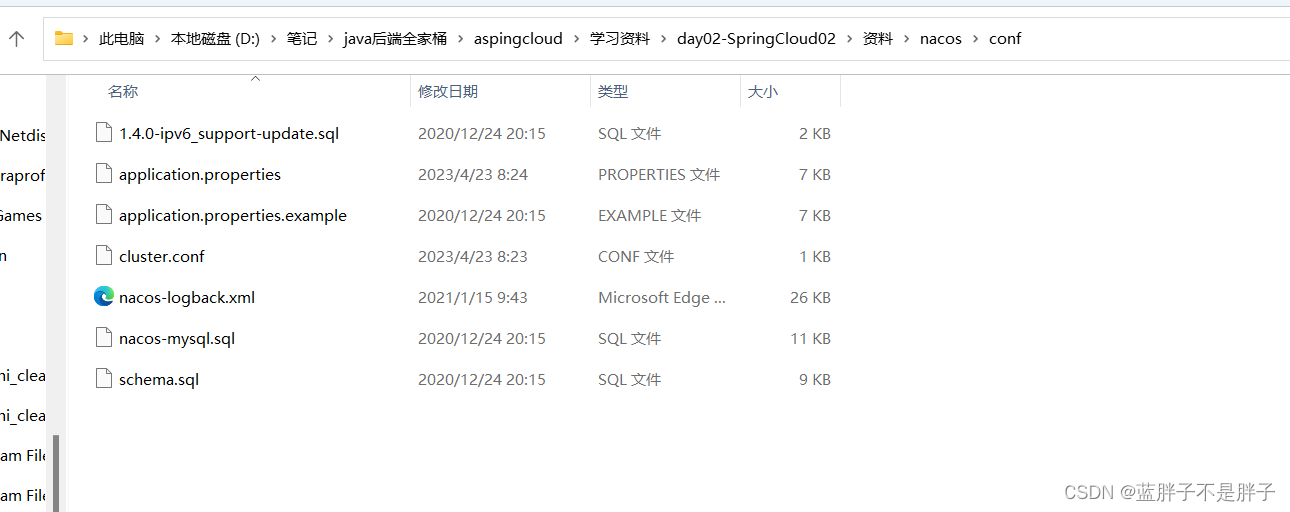Image resolution: width=1290 pixels, height=512 pixels.
Task: Click type PROPERTIES 文件
Action: pos(659,174)
